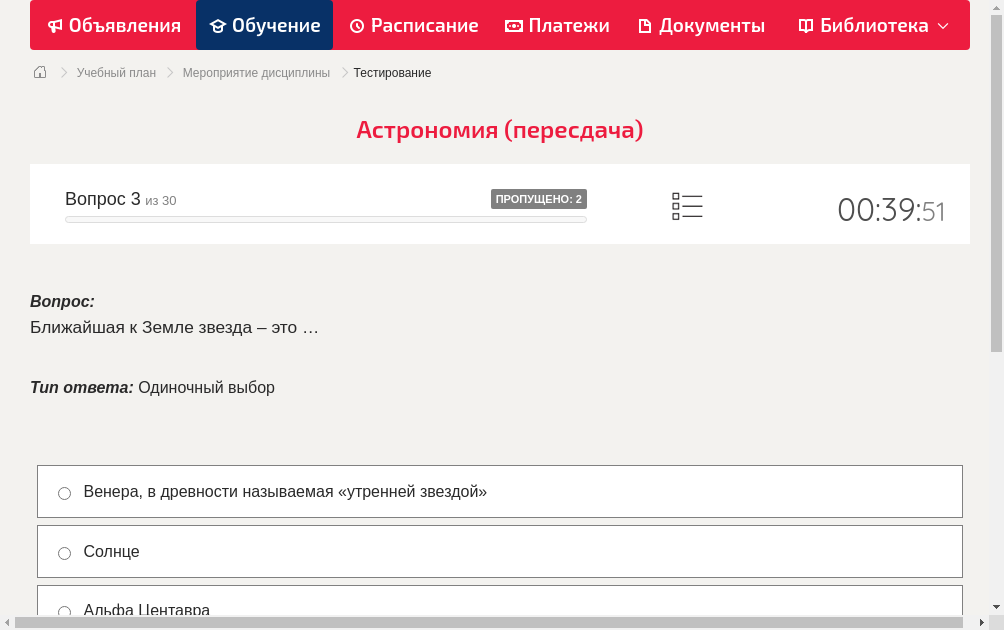The image size is (1004, 630).
Task: Open the Учебный план breadcrumb link
Action: click(117, 72)
